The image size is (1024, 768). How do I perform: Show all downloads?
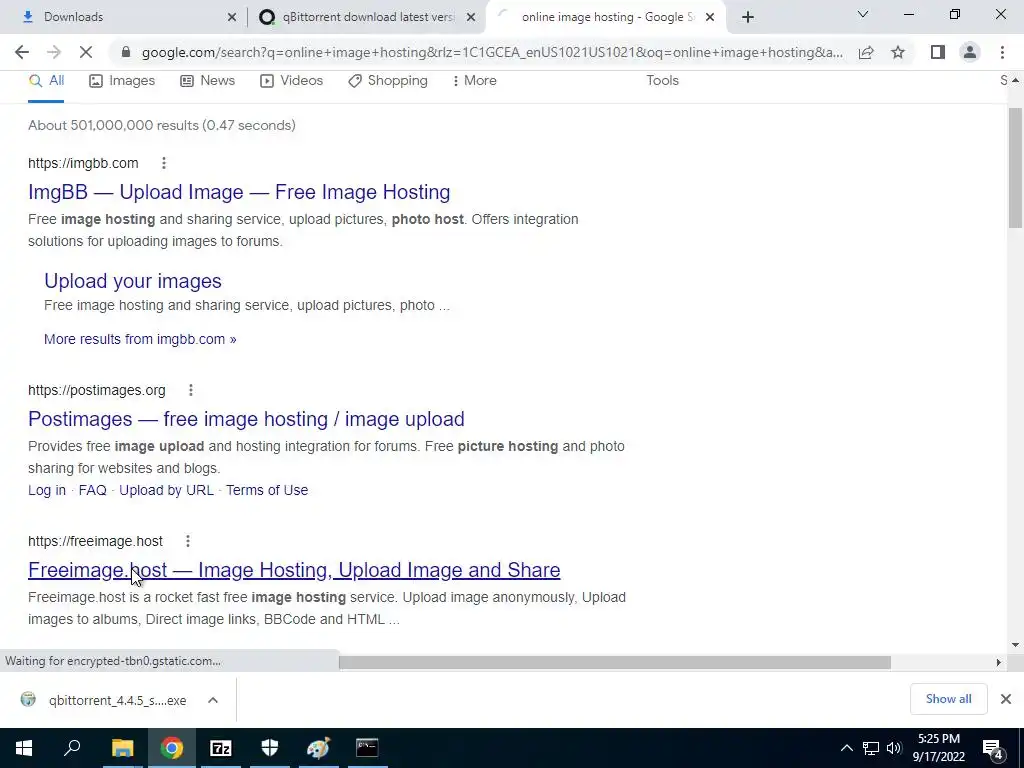pos(948,699)
